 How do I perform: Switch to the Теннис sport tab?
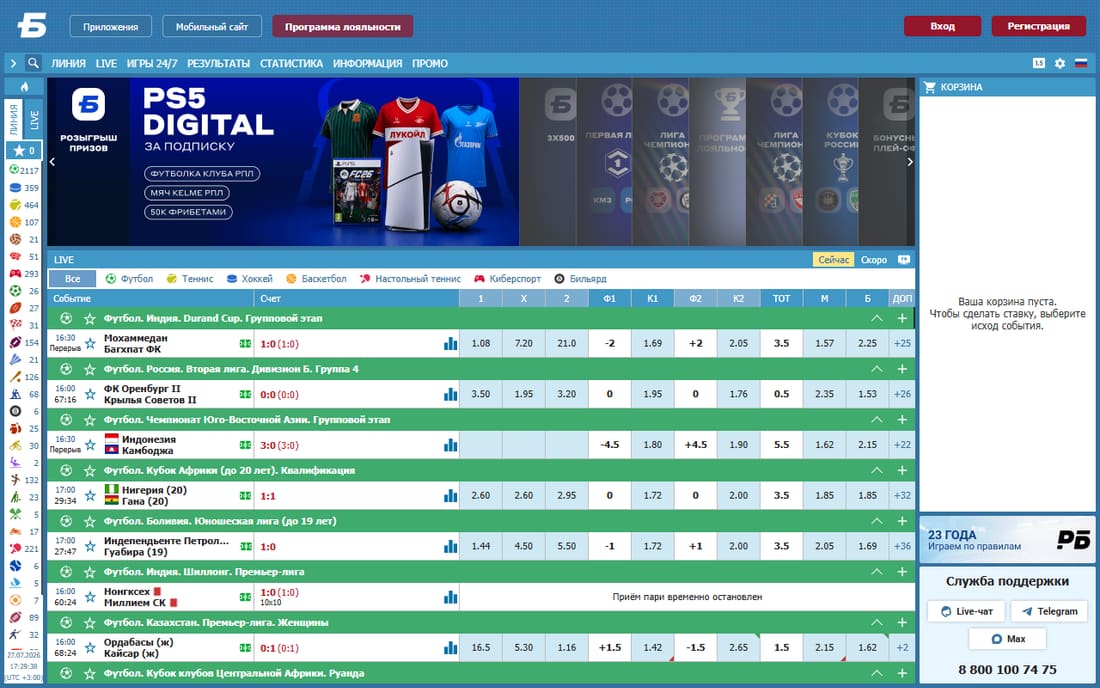point(190,279)
